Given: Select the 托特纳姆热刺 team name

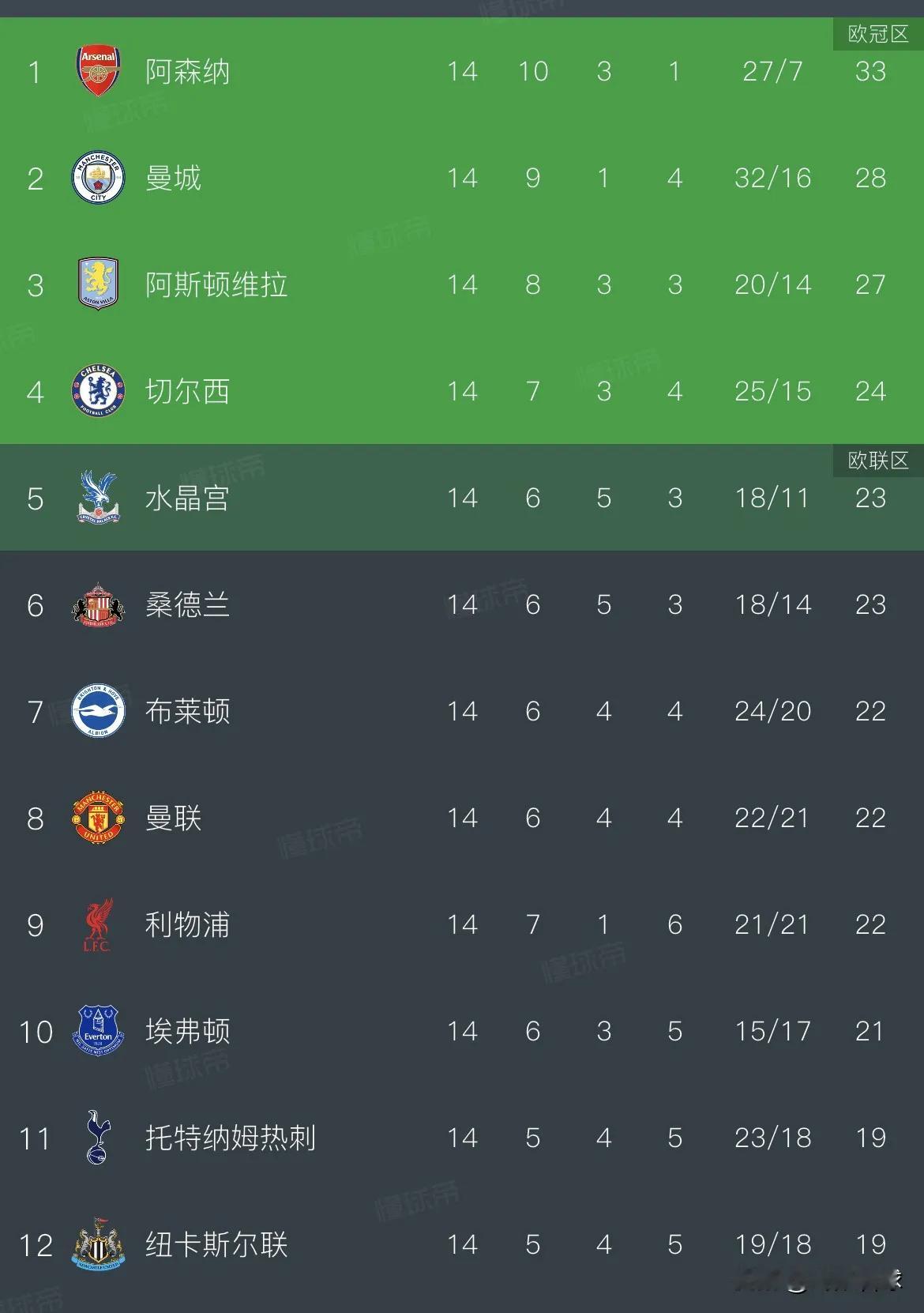Looking at the screenshot, I should [229, 1138].
